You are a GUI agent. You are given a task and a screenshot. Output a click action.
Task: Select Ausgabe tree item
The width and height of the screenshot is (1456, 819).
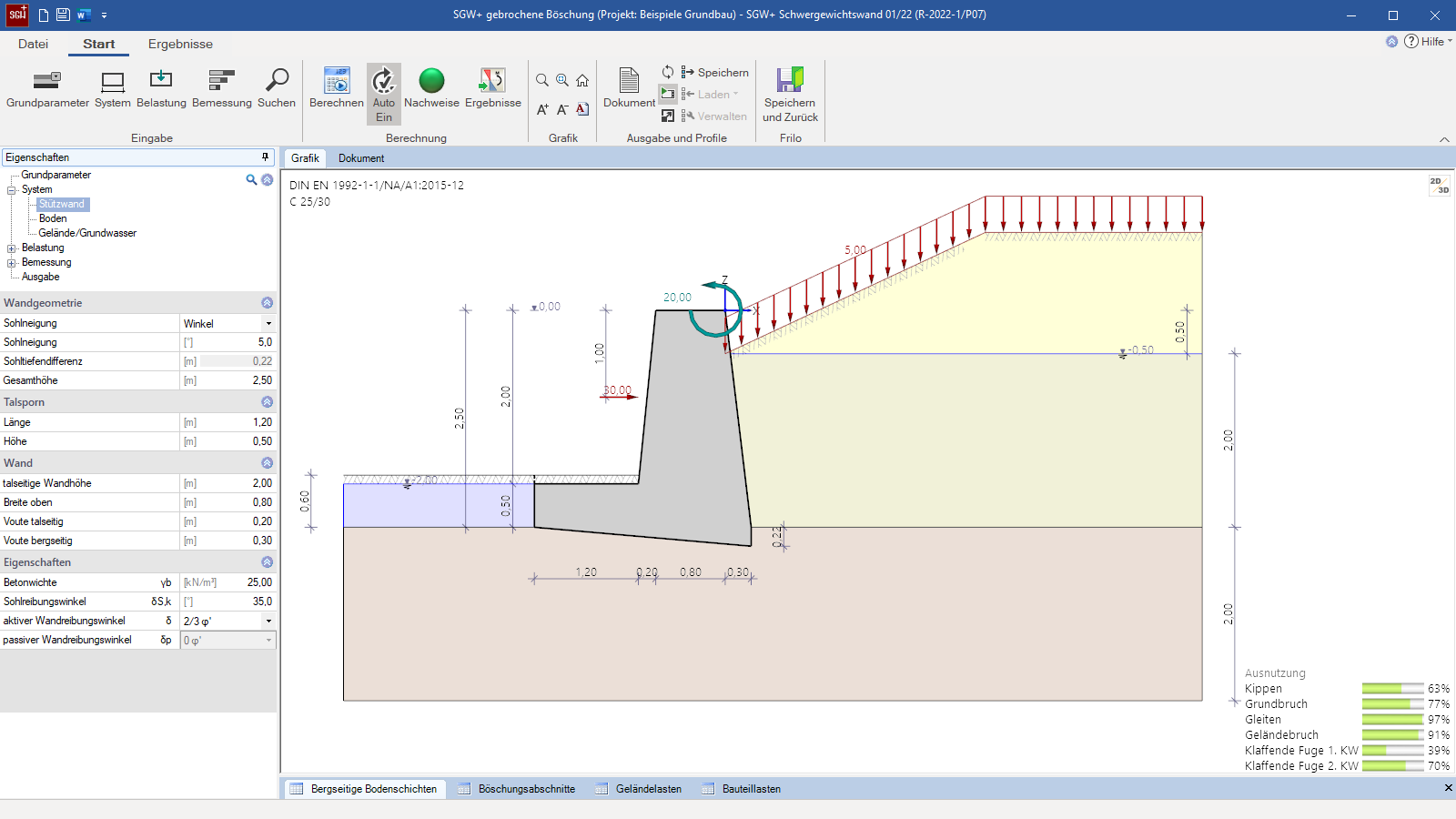40,277
